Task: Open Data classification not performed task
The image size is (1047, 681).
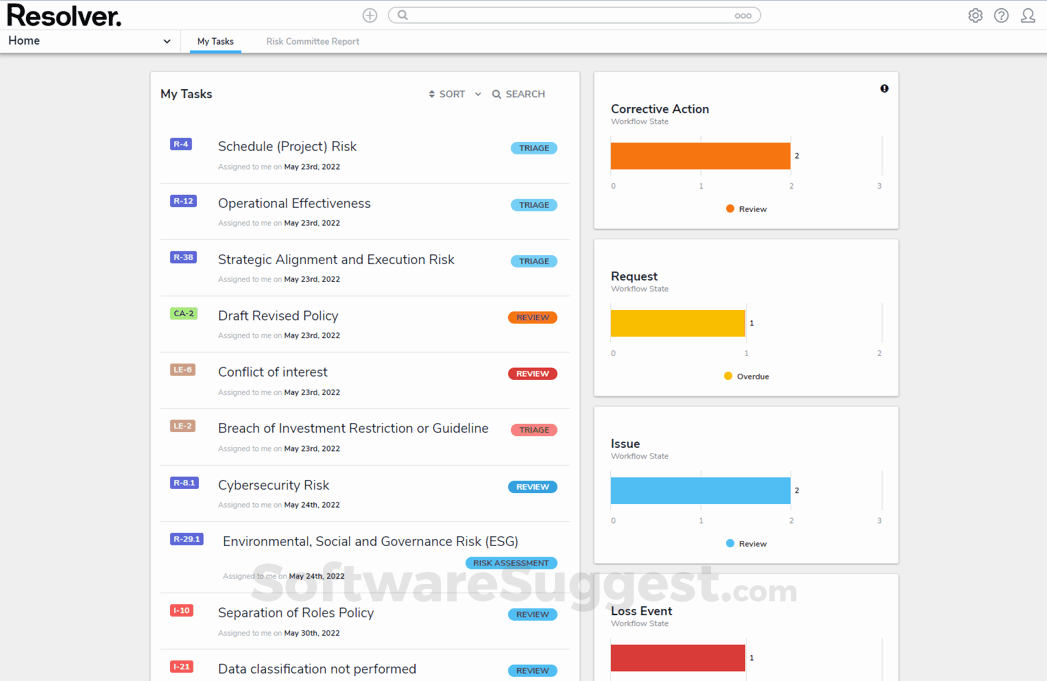Action: 317,668
